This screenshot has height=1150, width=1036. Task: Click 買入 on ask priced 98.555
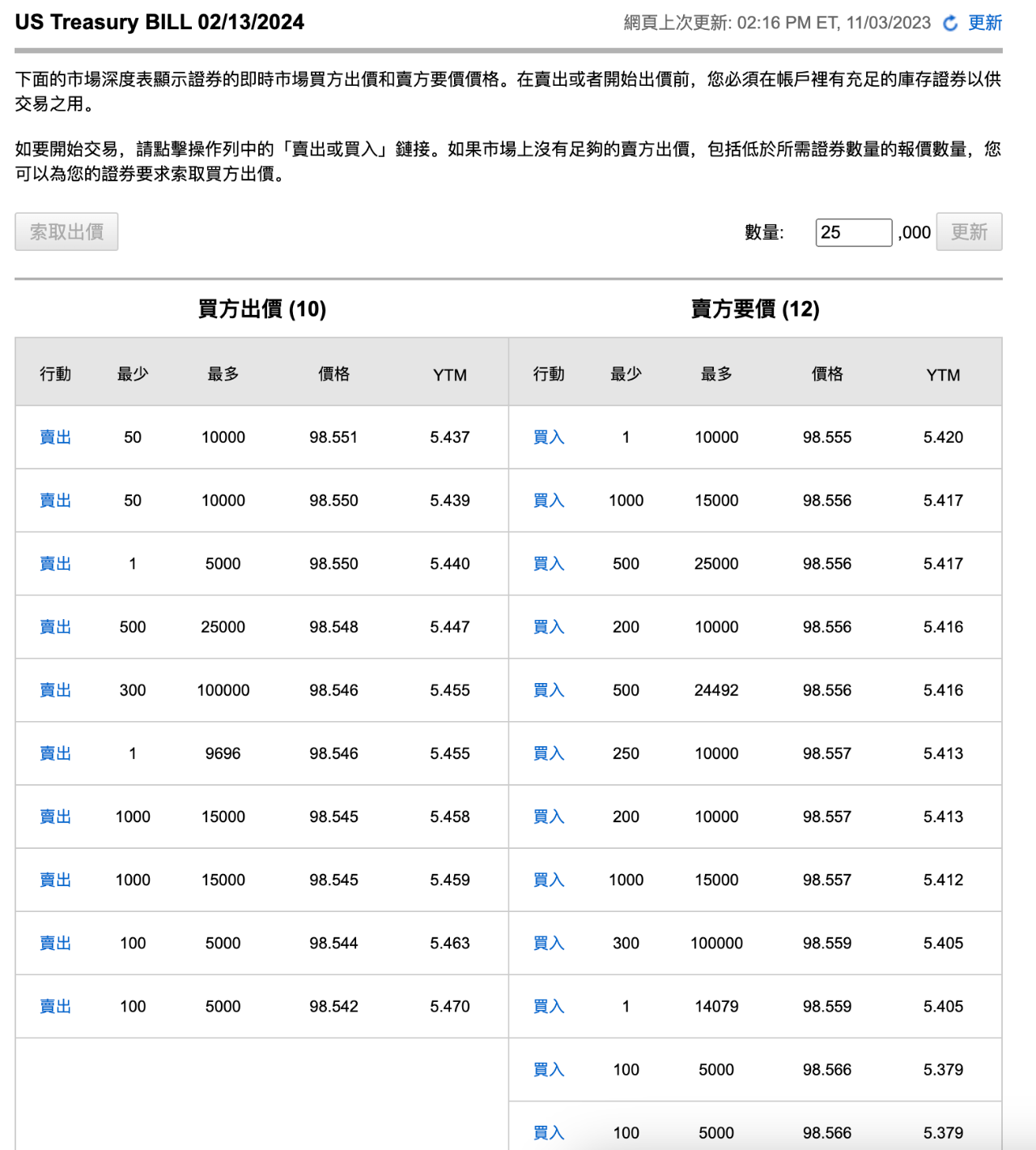[x=548, y=437]
